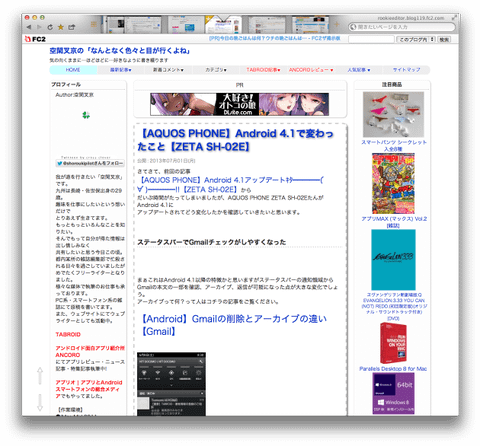The image size is (480, 446).
Task: Click the blog search text field
Action: point(371,39)
